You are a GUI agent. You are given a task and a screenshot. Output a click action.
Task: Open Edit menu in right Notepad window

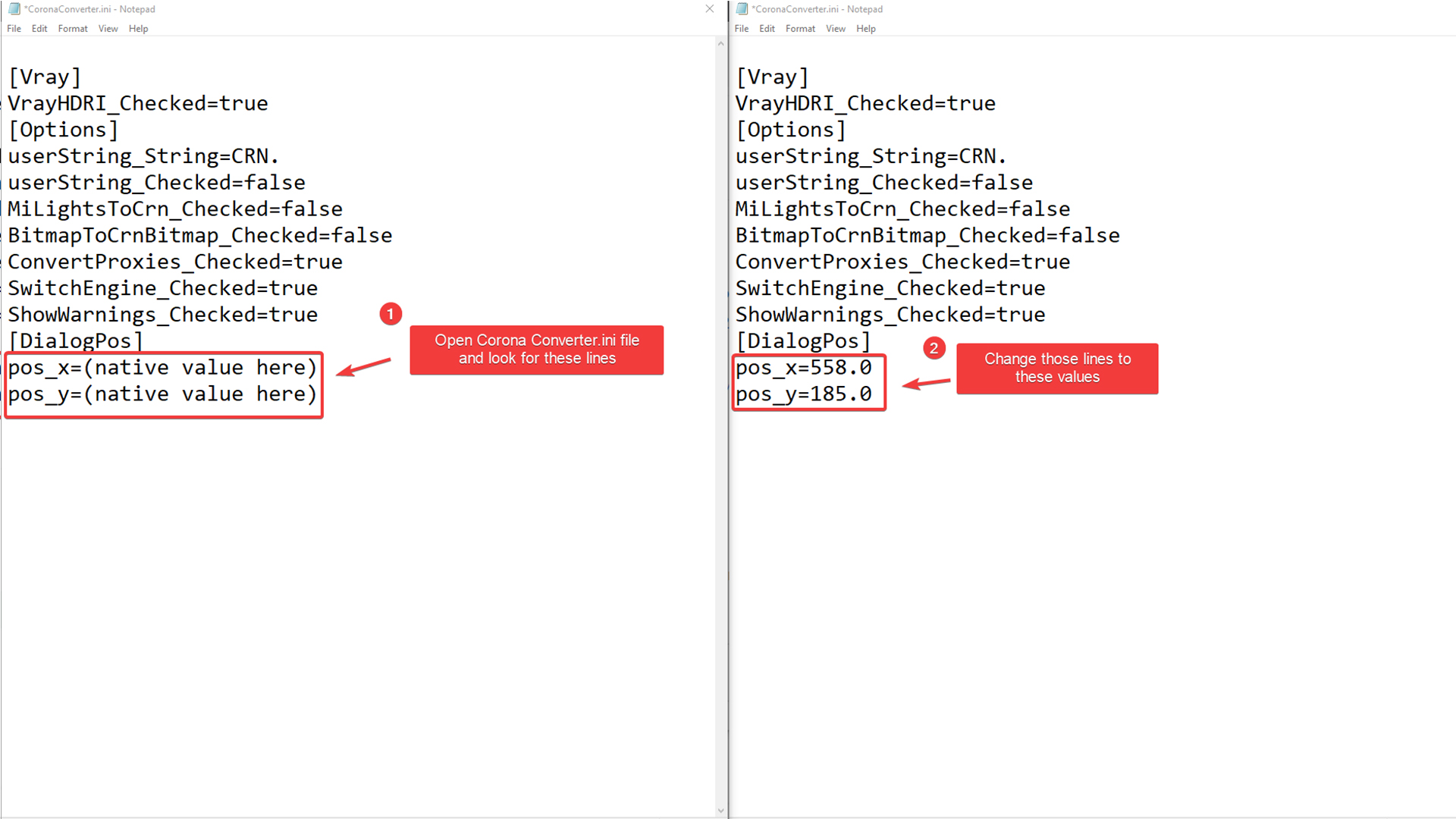[767, 29]
